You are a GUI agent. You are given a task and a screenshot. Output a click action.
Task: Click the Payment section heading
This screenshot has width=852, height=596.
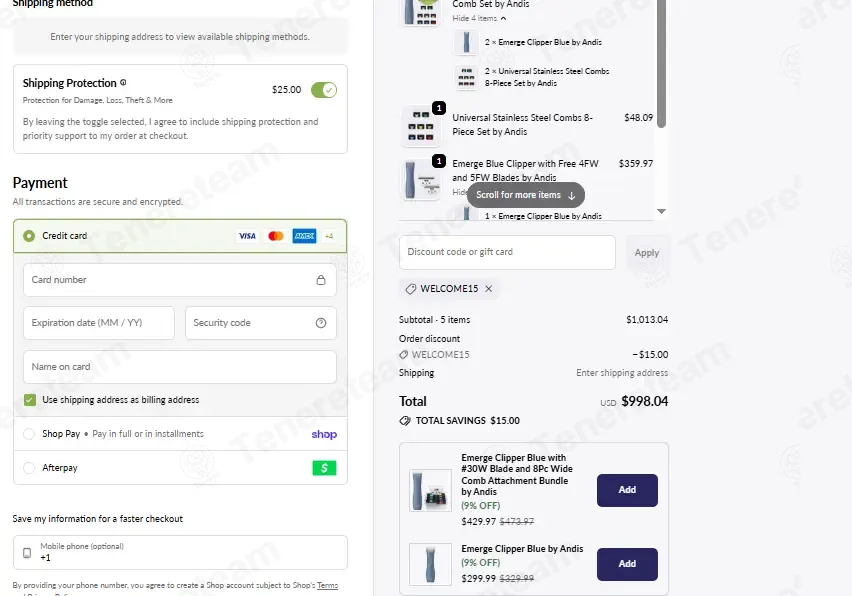[x=40, y=183]
